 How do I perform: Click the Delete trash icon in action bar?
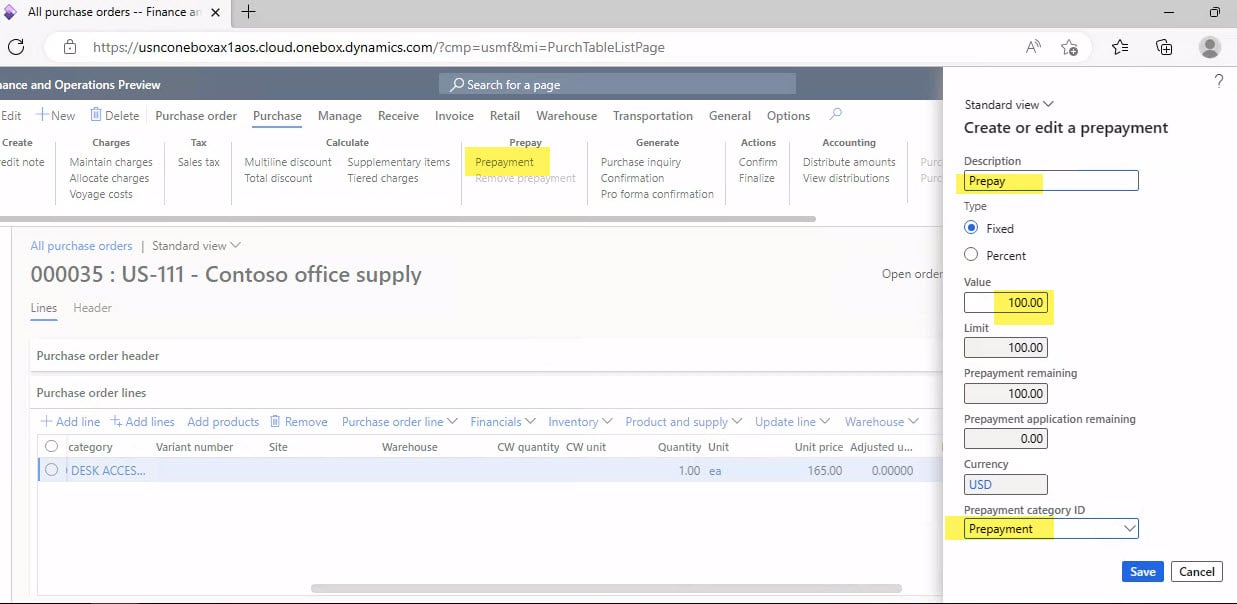(97, 115)
